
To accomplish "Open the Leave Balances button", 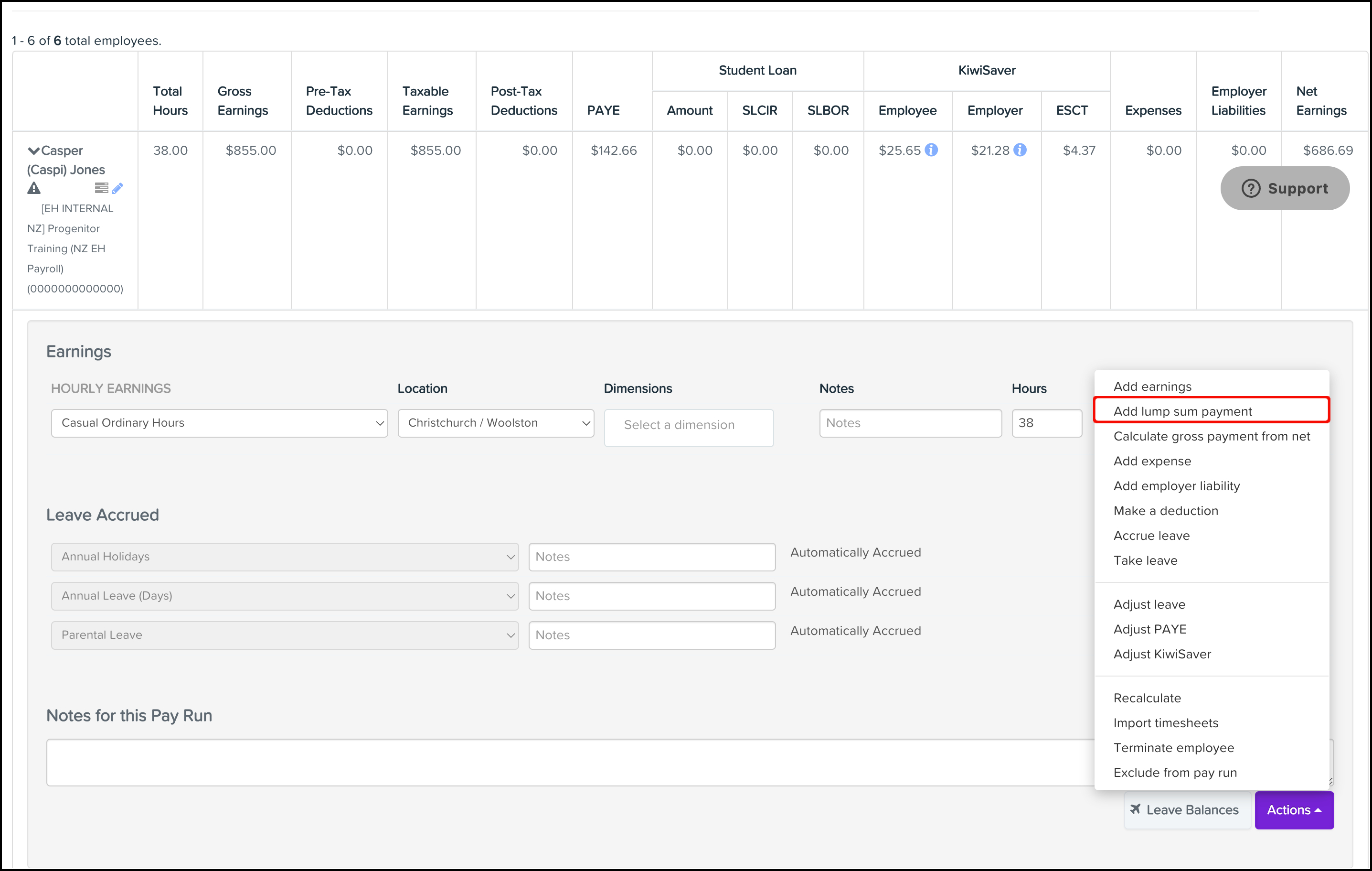I will click(x=1187, y=810).
